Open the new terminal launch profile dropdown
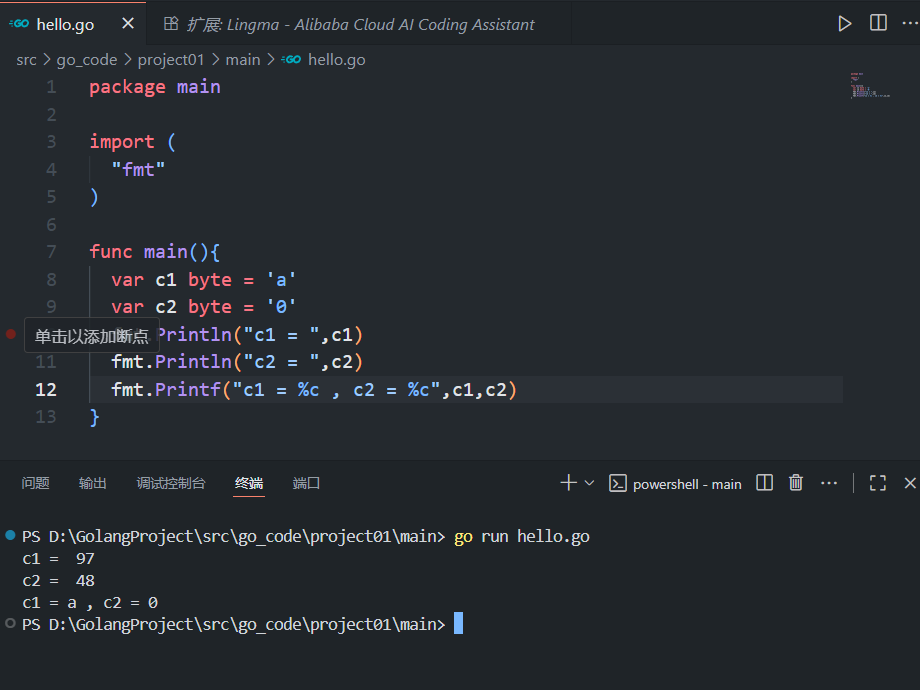The image size is (920, 690). [589, 483]
